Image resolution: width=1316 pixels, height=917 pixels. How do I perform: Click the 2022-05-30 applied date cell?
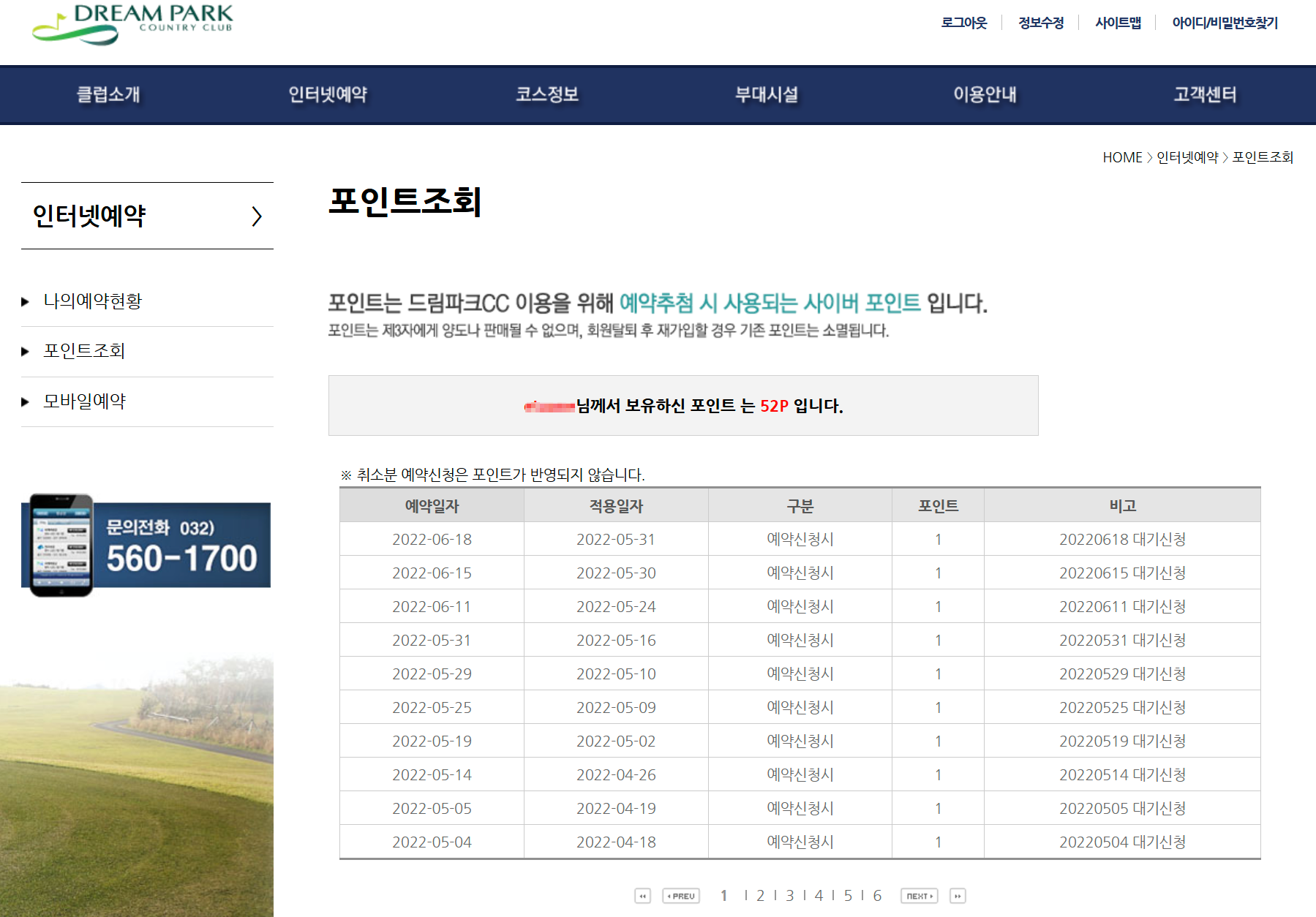[x=616, y=573]
